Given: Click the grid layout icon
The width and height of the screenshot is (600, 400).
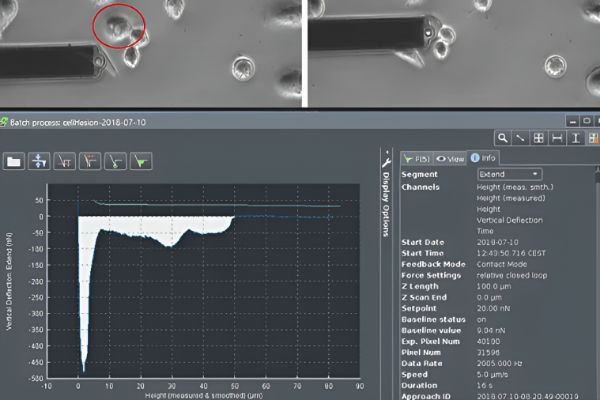Looking at the screenshot, I should click(x=539, y=138).
